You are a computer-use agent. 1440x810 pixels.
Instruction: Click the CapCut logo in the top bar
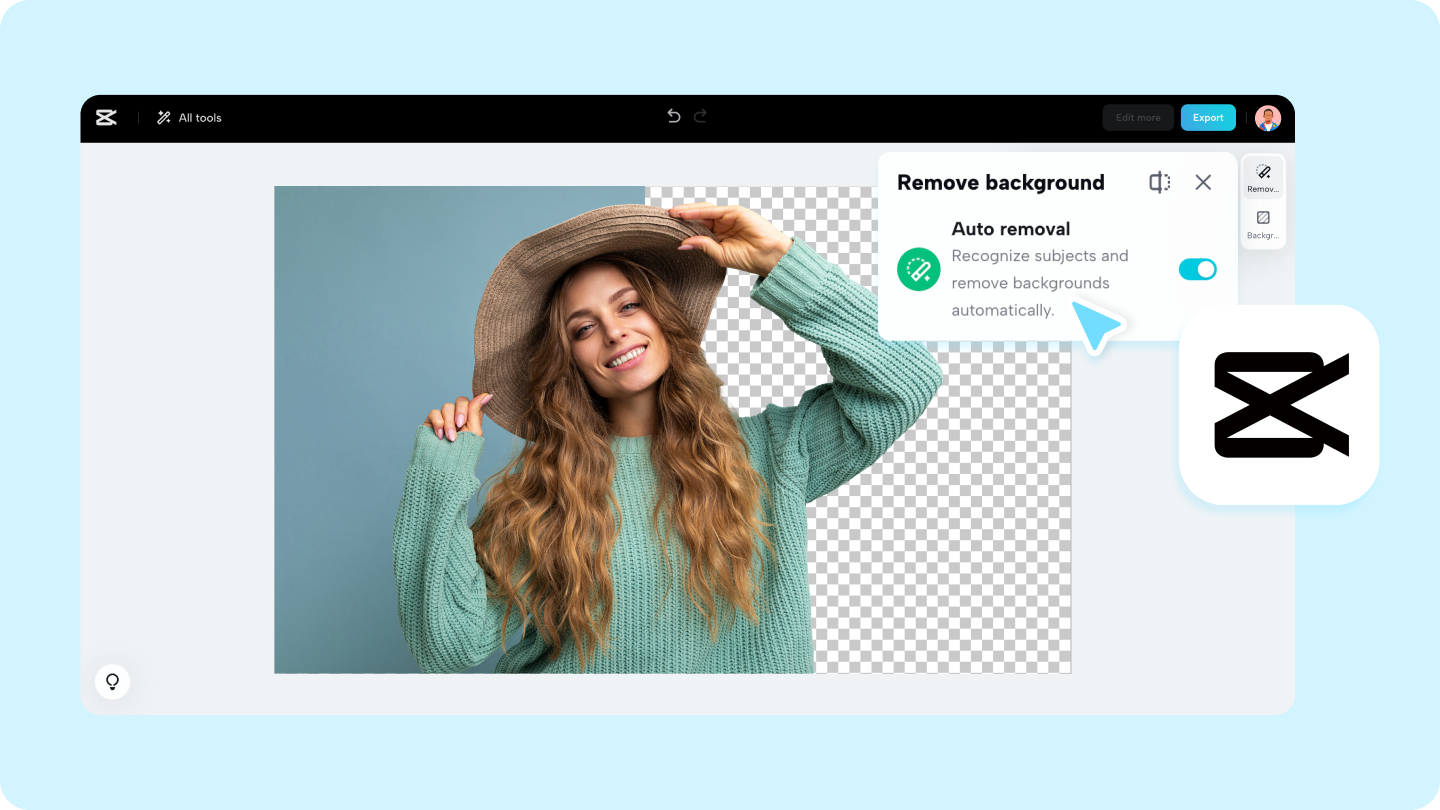(106, 117)
